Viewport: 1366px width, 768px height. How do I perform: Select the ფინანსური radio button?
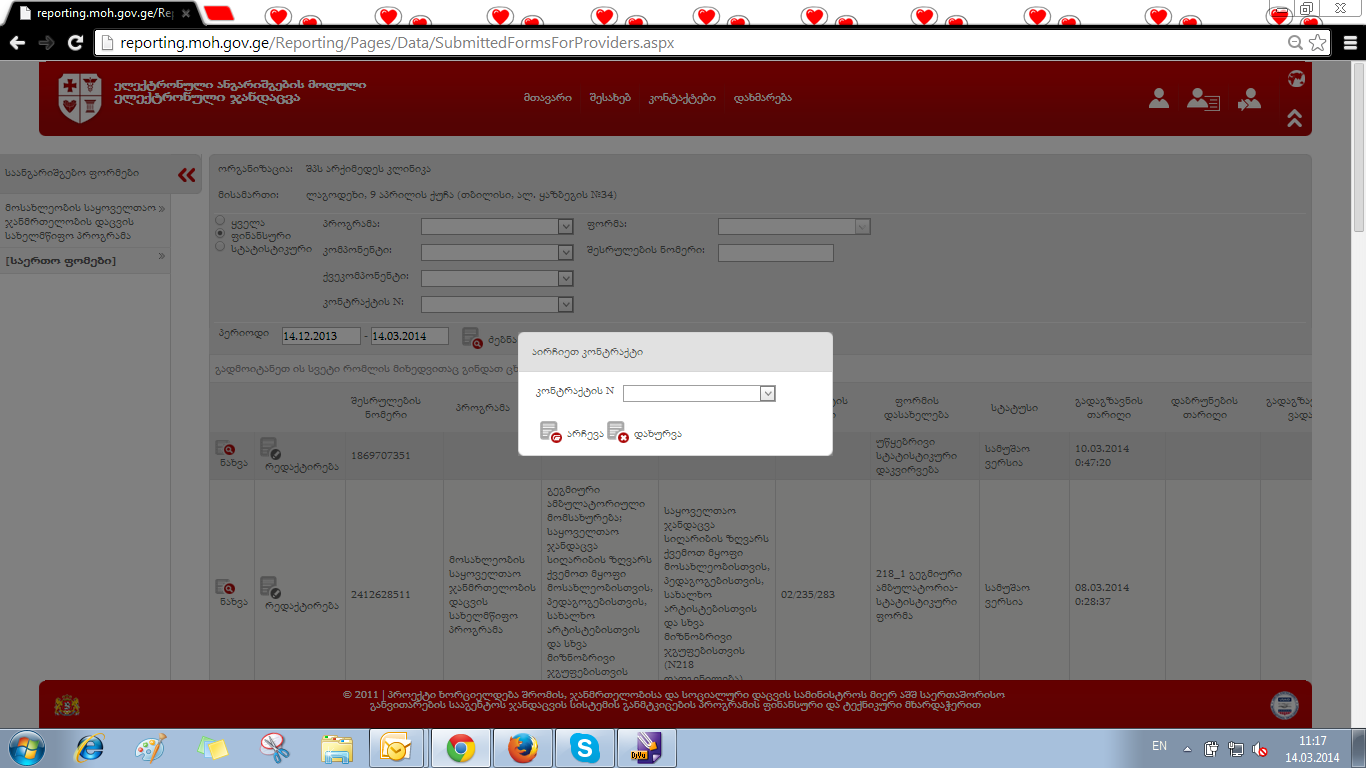[x=221, y=233]
